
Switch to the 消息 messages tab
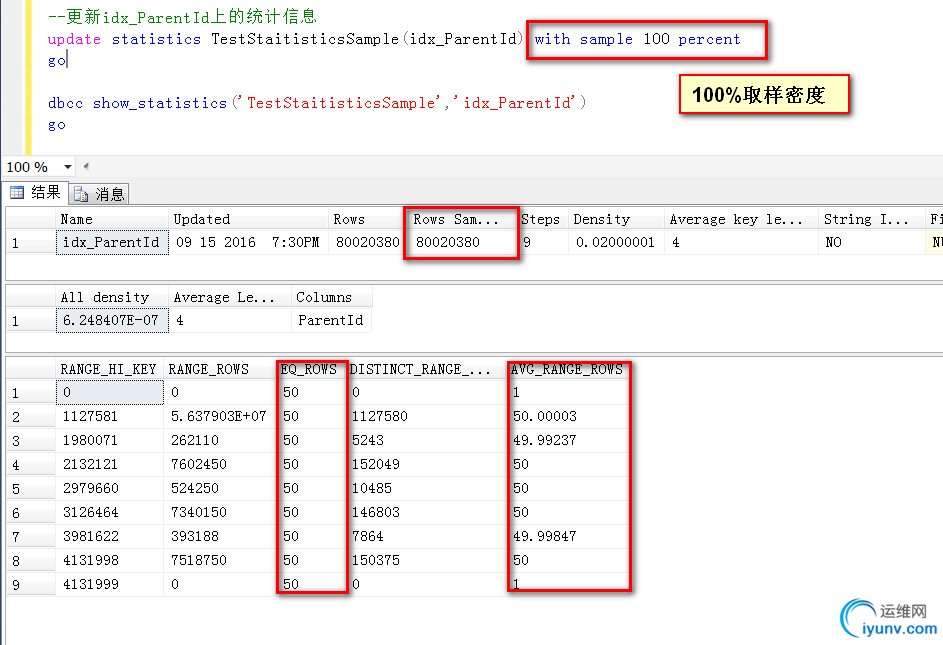click(x=99, y=194)
